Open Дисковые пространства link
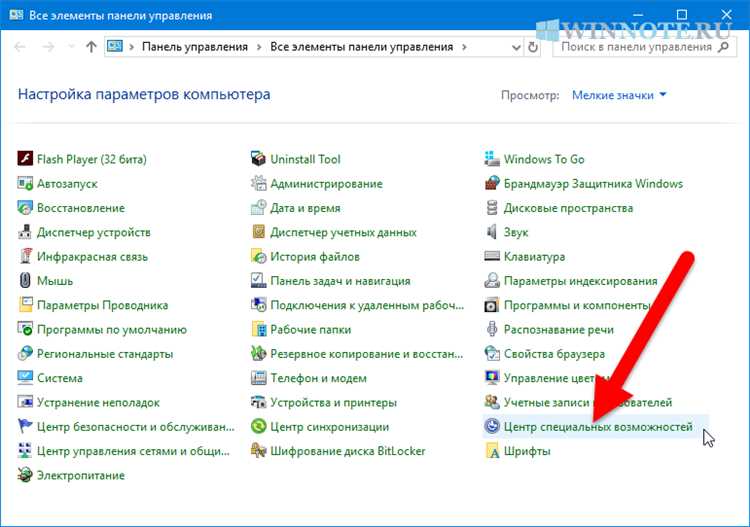 pyautogui.click(x=568, y=208)
